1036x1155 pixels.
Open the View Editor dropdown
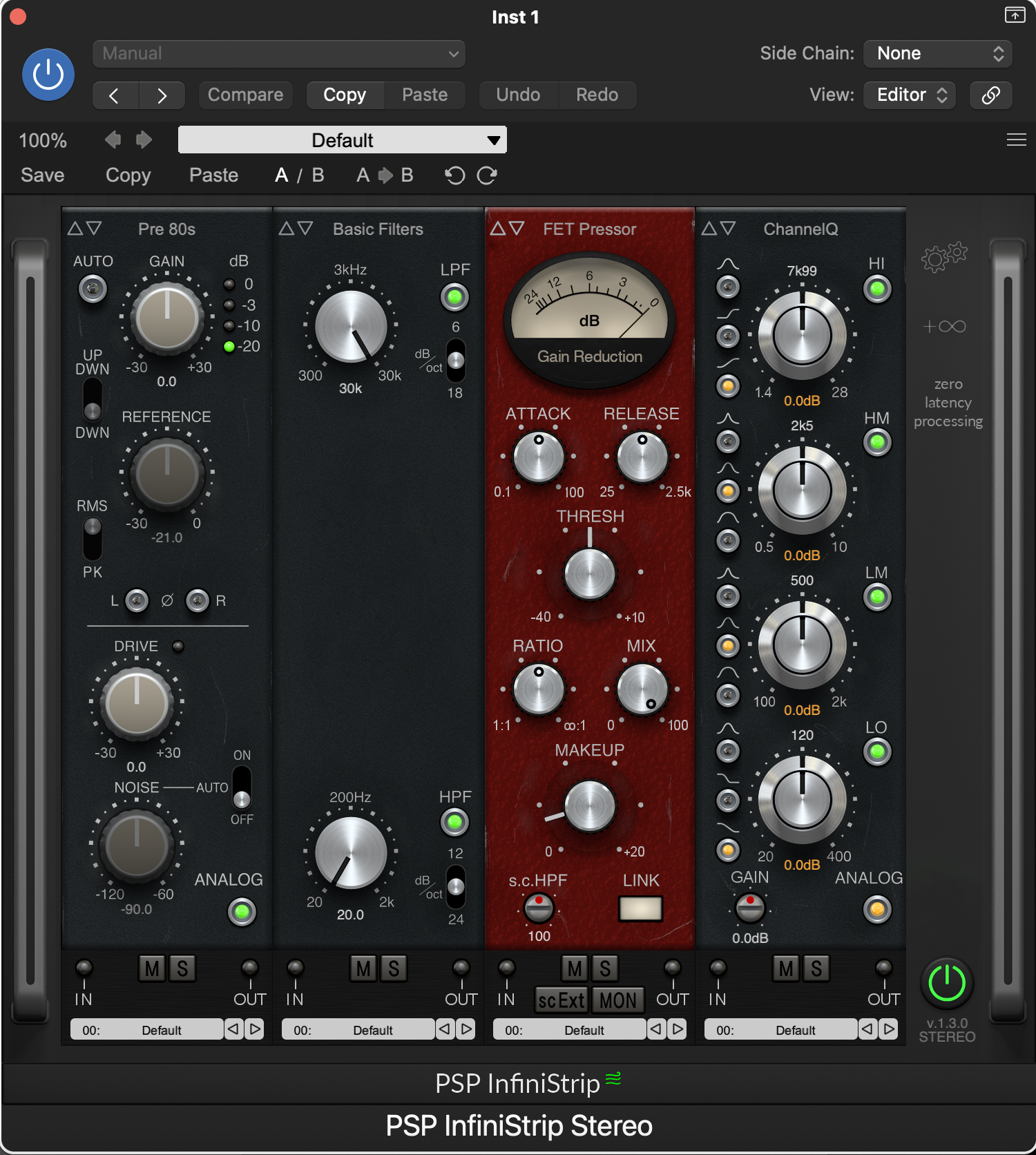[910, 95]
